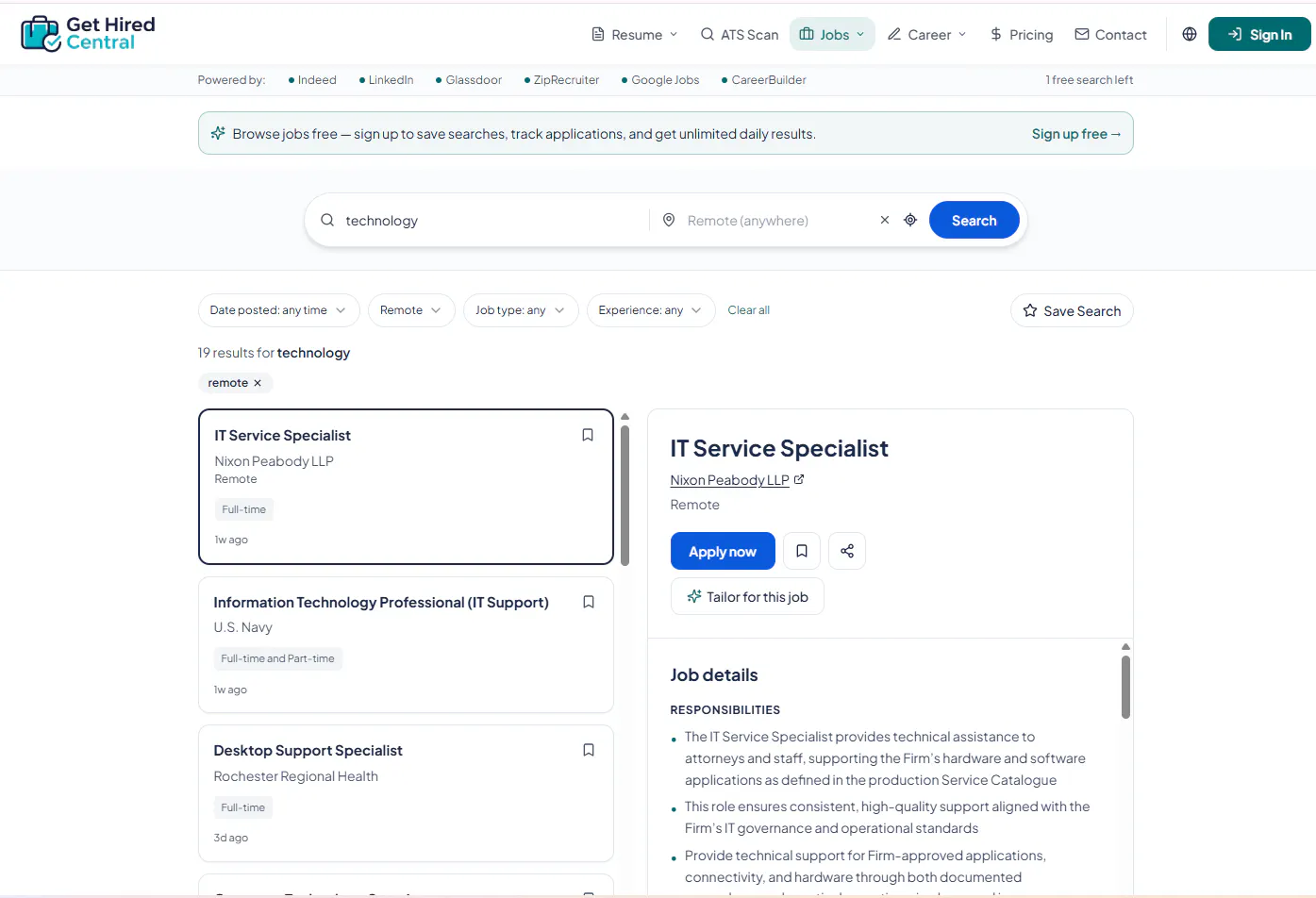Go to ATS Scan page
The image size is (1316, 898).
tap(740, 34)
